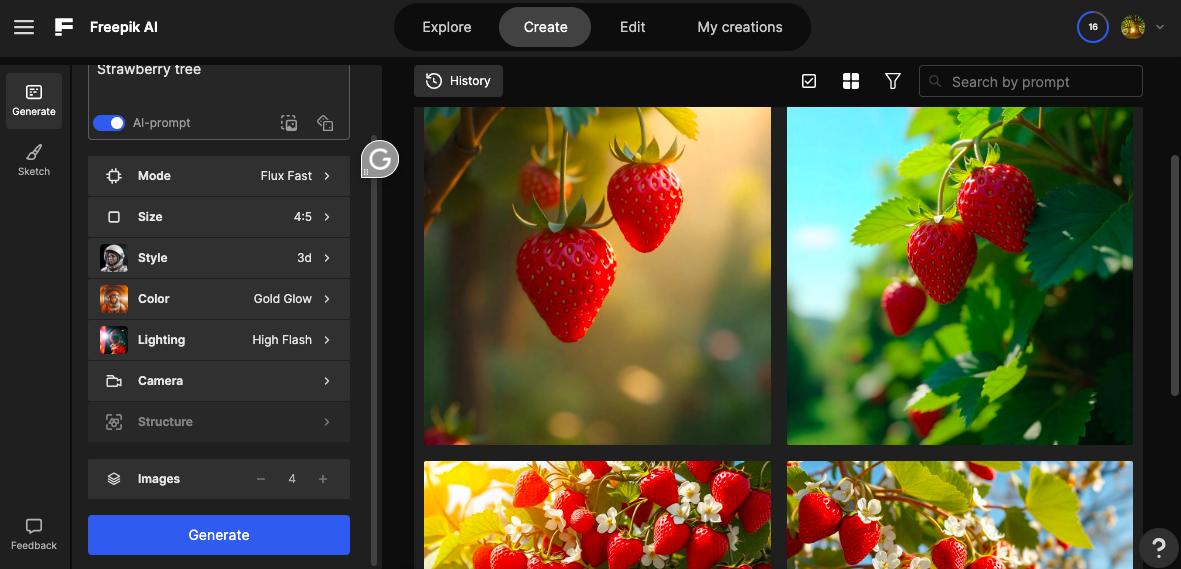Click the Images count value 4
Screen dimensions: 1181x569
pos(292,479)
